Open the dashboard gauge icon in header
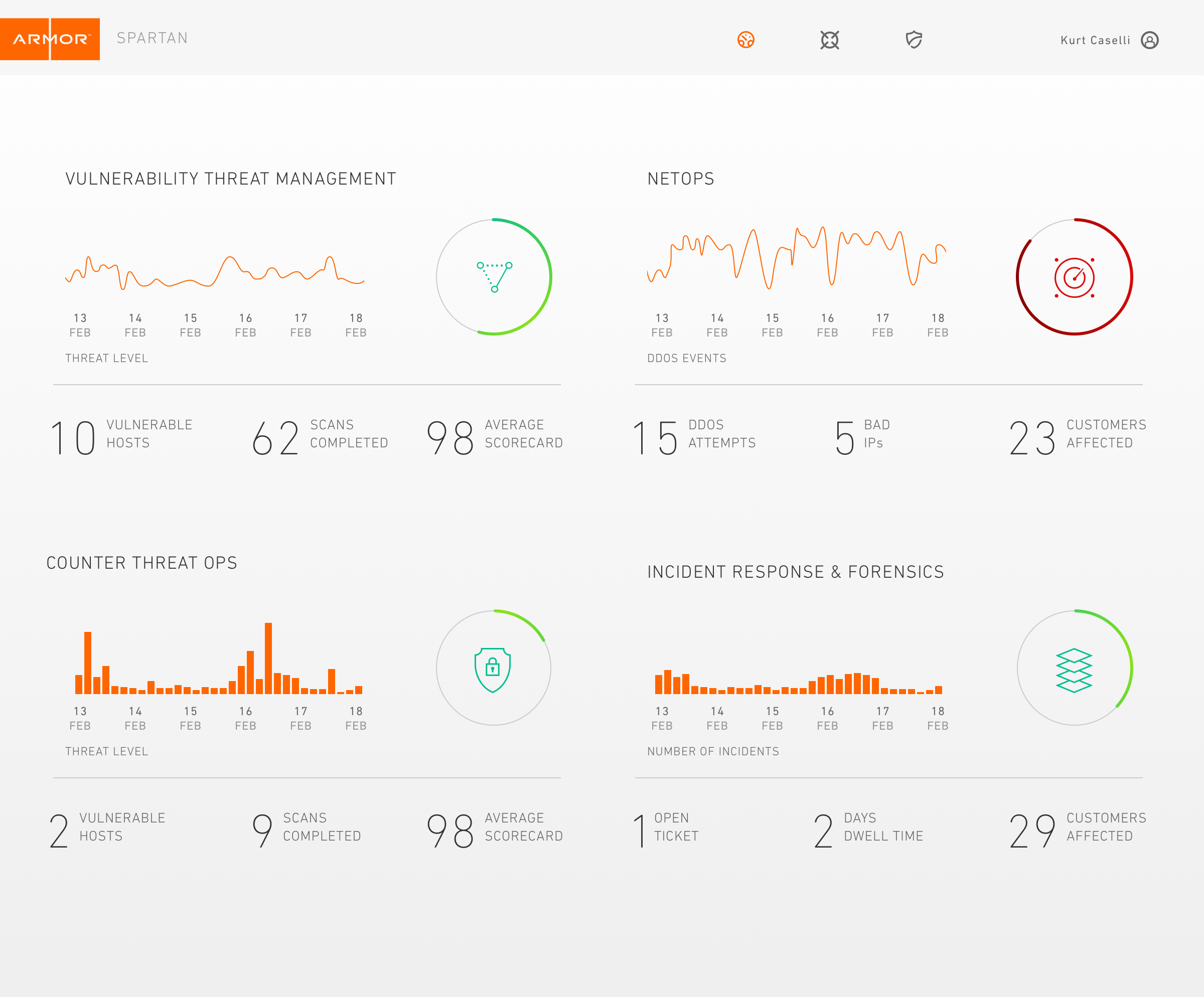Image resolution: width=1204 pixels, height=997 pixels. tap(745, 40)
